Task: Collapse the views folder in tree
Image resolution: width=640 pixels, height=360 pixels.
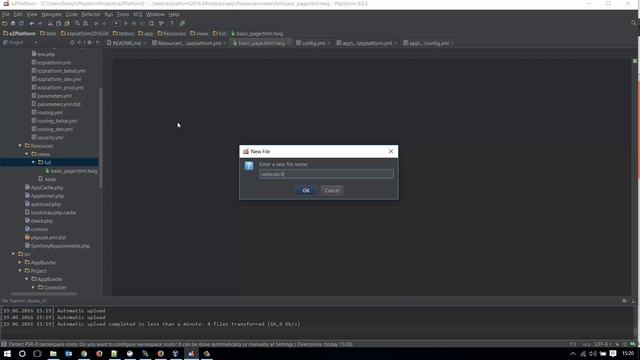Action: click(x=27, y=154)
